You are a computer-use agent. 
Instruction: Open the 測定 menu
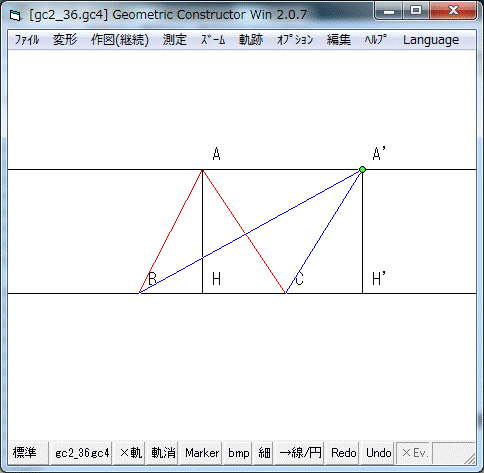coord(175,40)
